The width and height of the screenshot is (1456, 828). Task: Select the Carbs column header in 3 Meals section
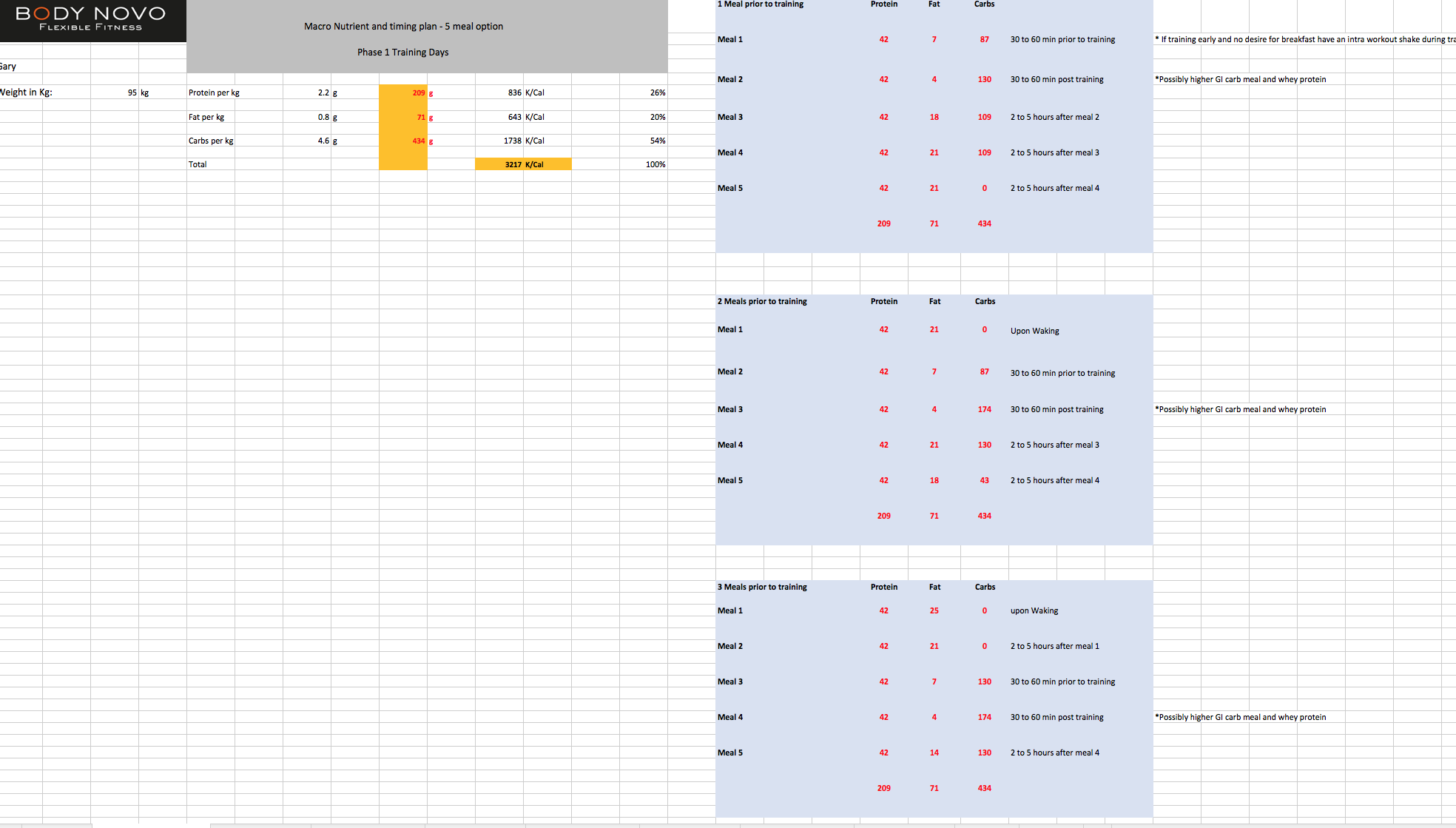point(985,587)
